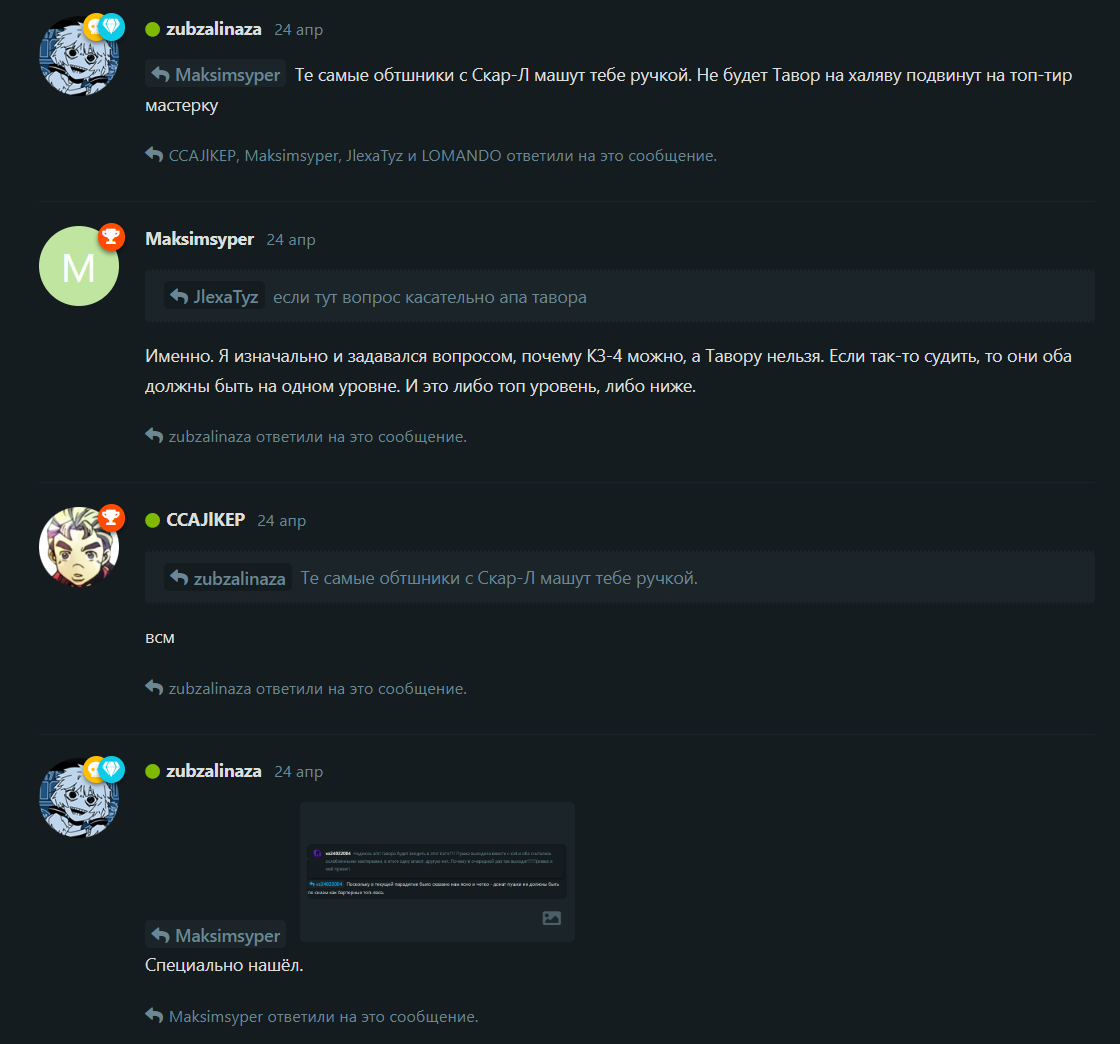
Task: Open Maksimsyper's profile via the username heading
Action: (199, 239)
